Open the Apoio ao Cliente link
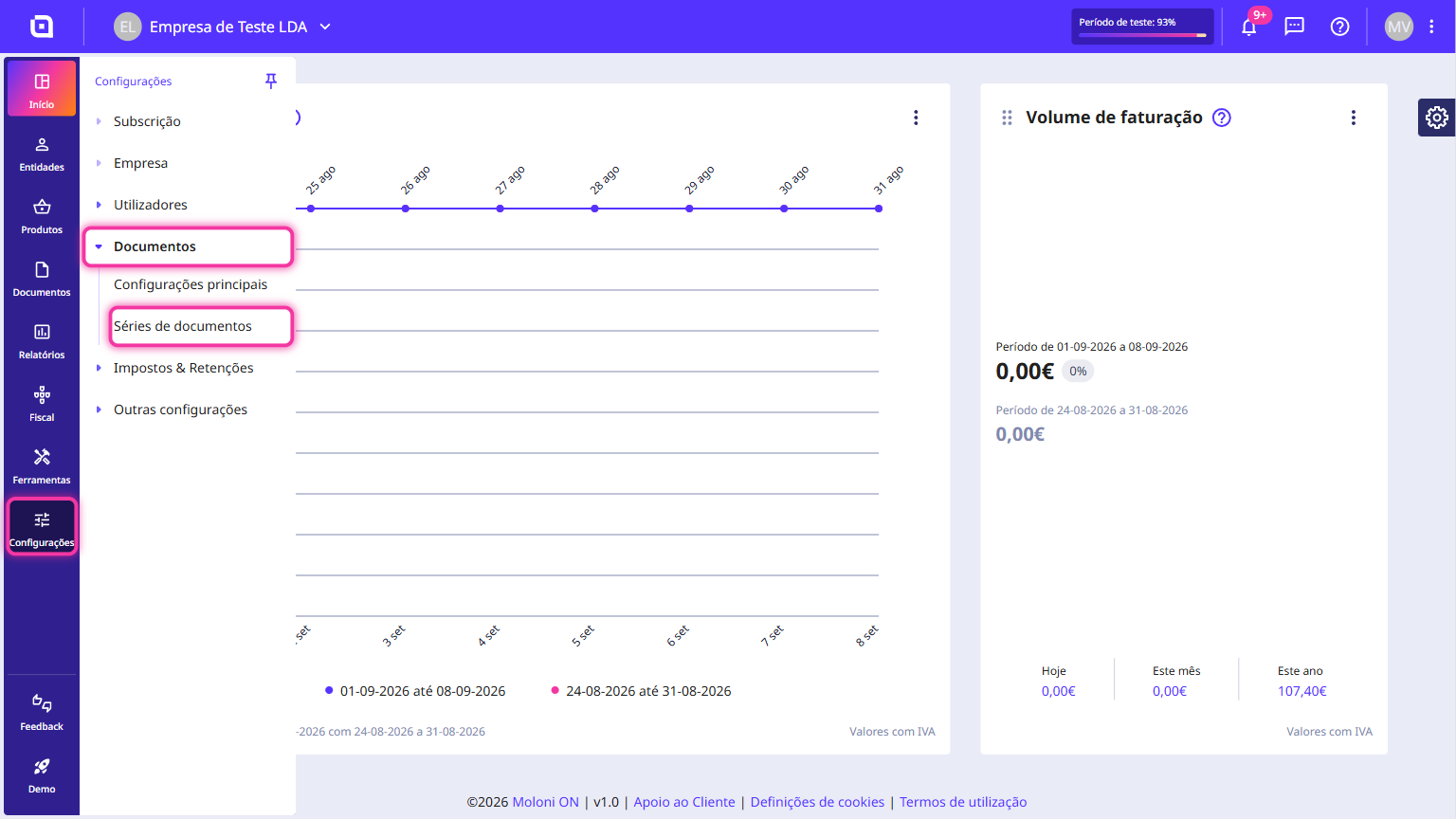Viewport: 1456px width, 819px height. (x=684, y=802)
